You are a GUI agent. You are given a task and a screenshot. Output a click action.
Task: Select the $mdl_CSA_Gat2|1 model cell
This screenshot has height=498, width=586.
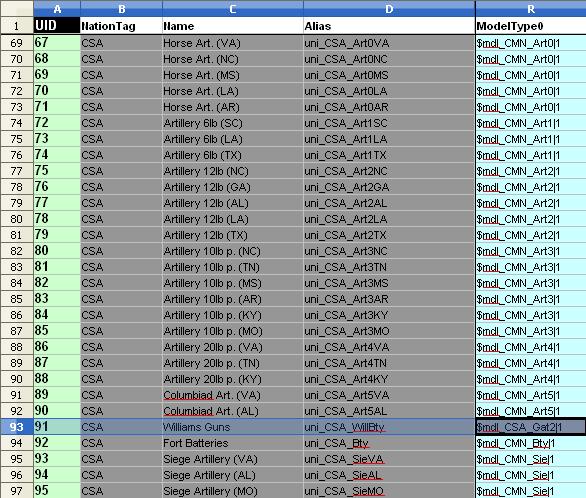click(531, 427)
